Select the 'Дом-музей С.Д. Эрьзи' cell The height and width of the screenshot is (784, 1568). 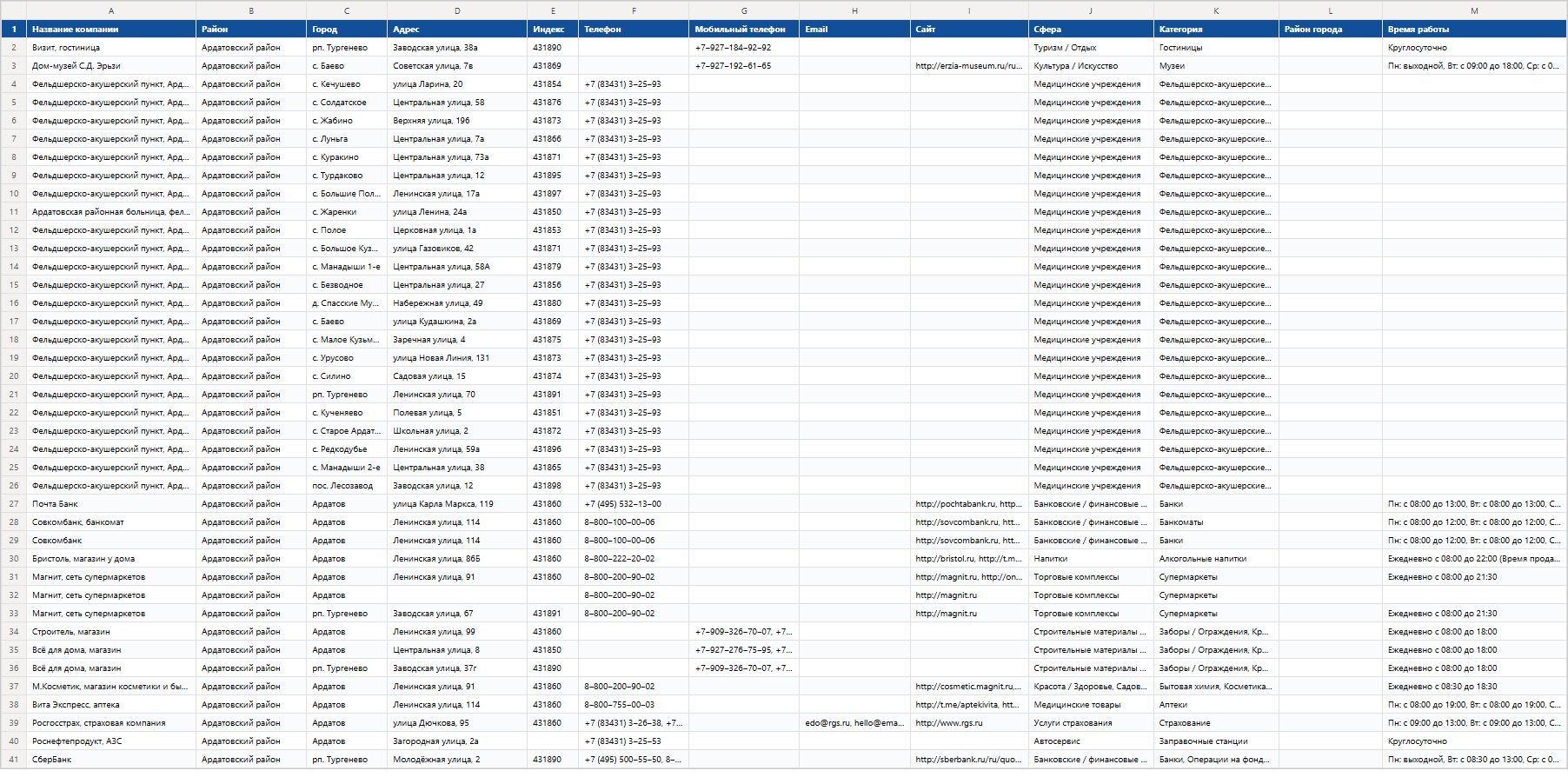click(111, 66)
